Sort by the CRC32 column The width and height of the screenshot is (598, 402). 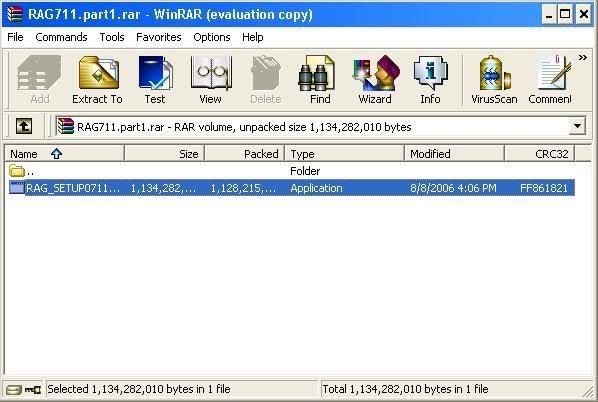[540, 154]
